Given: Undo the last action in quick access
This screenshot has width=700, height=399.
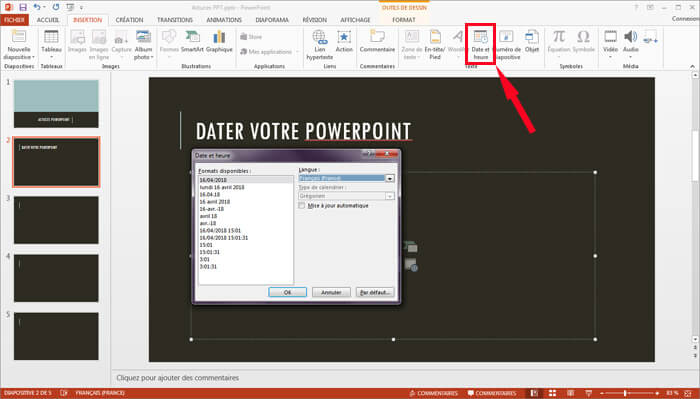Looking at the screenshot, I should [37, 7].
